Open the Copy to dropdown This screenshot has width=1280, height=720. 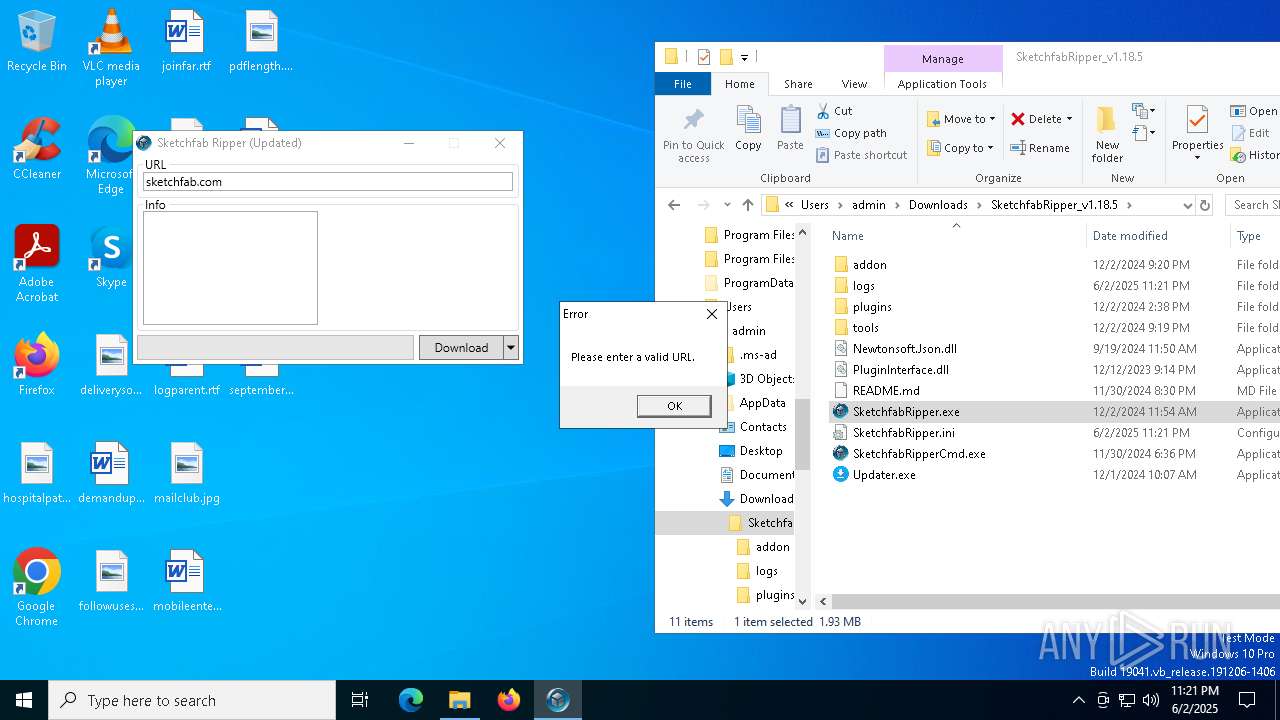pyautogui.click(x=960, y=148)
